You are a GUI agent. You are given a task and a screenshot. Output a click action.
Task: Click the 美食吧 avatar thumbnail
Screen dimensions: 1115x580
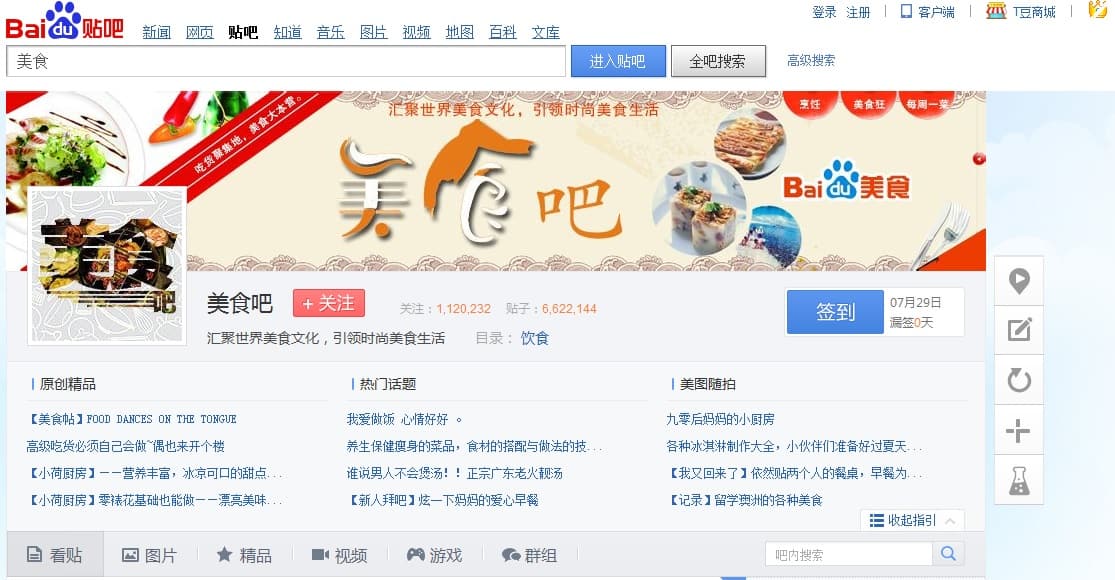pyautogui.click(x=107, y=266)
